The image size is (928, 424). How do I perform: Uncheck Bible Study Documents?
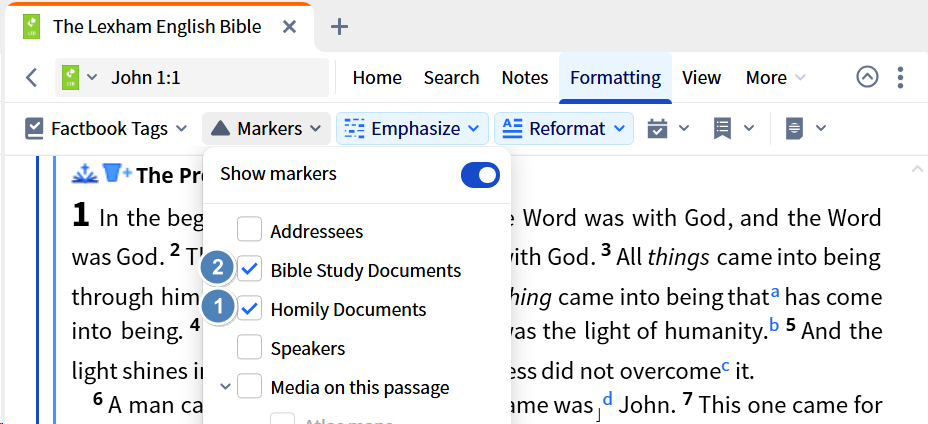point(249,269)
